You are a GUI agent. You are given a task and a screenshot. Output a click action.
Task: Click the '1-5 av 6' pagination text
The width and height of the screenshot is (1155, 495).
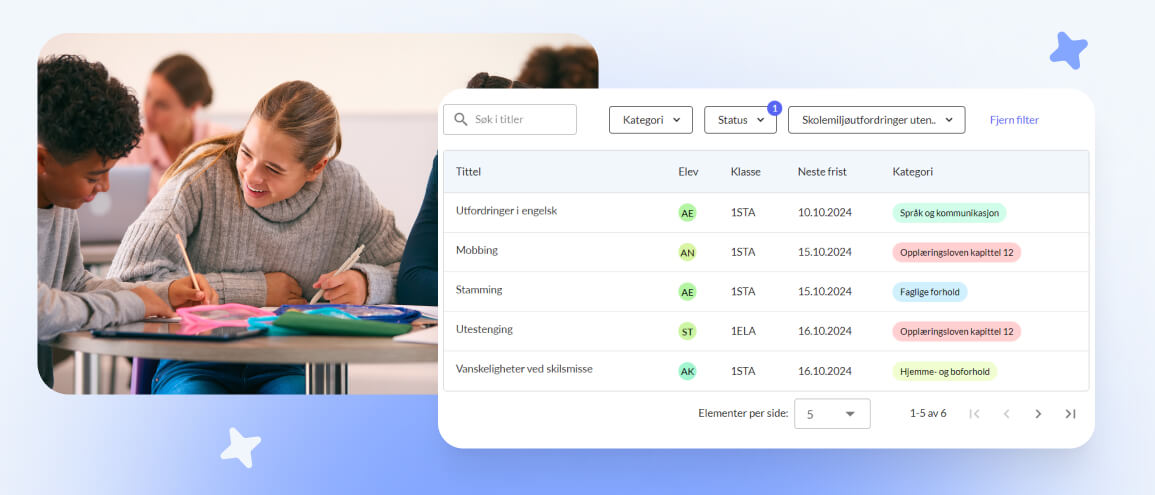928,413
